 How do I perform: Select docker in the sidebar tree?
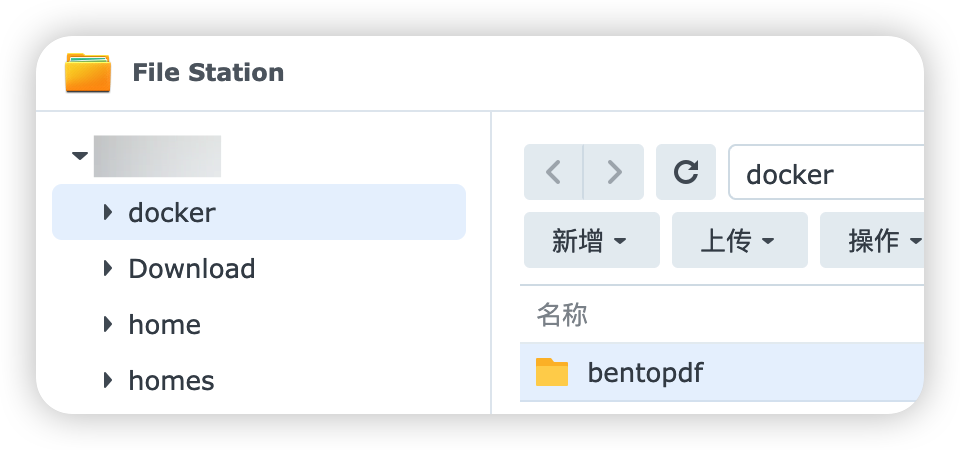[172, 212]
